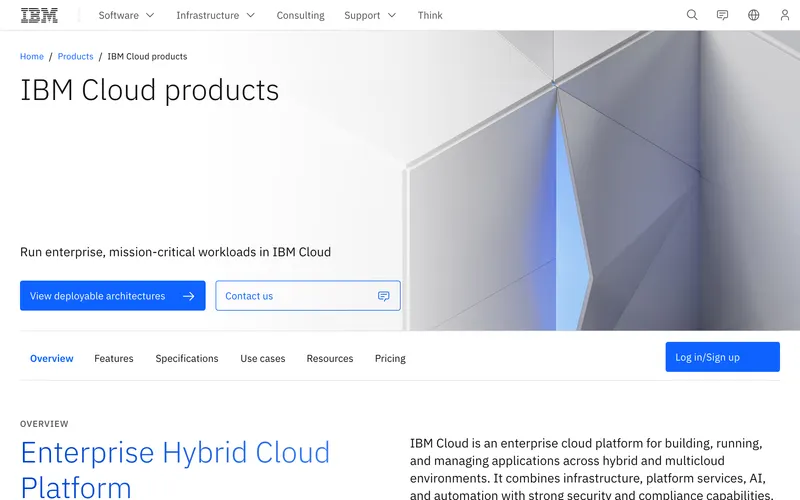This screenshot has height=500, width=800.
Task: Switch to the Resources tab
Action: (x=330, y=358)
